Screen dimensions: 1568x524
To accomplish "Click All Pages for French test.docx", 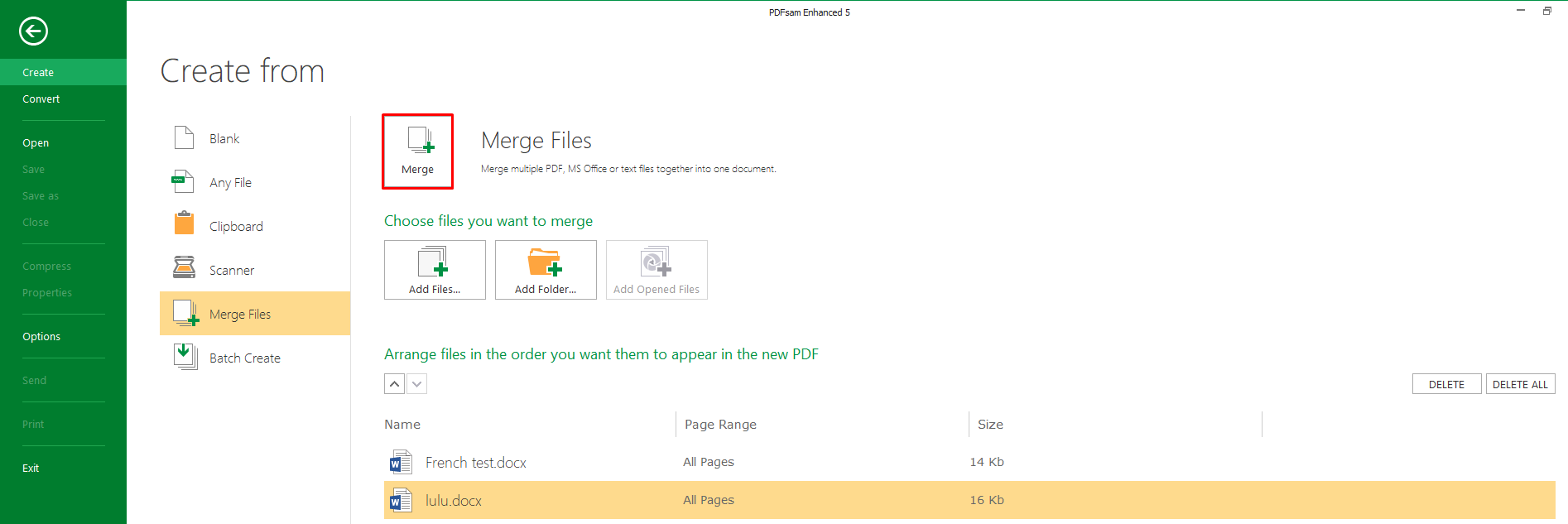I will coord(709,462).
